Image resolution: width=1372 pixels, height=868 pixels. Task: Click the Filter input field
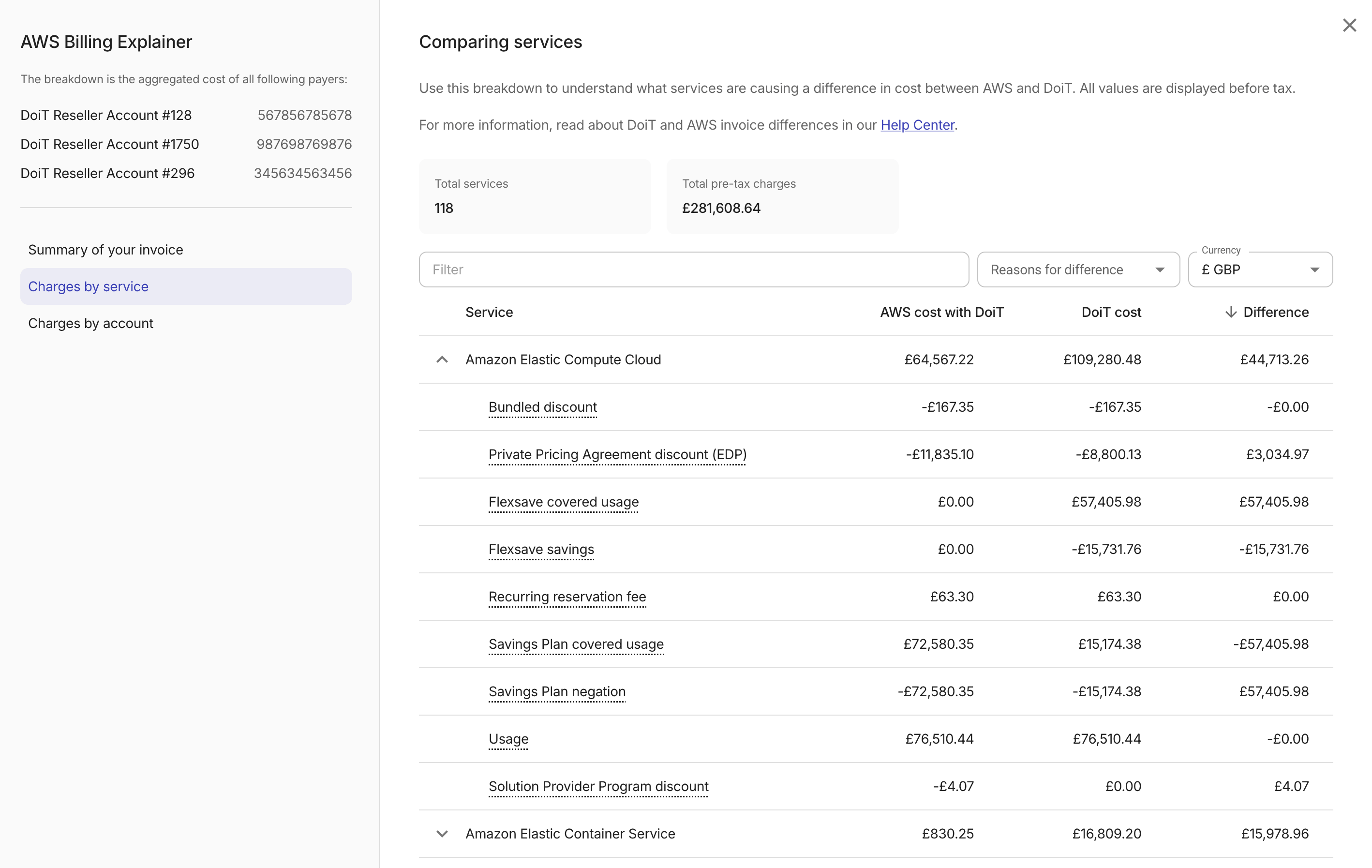693,269
